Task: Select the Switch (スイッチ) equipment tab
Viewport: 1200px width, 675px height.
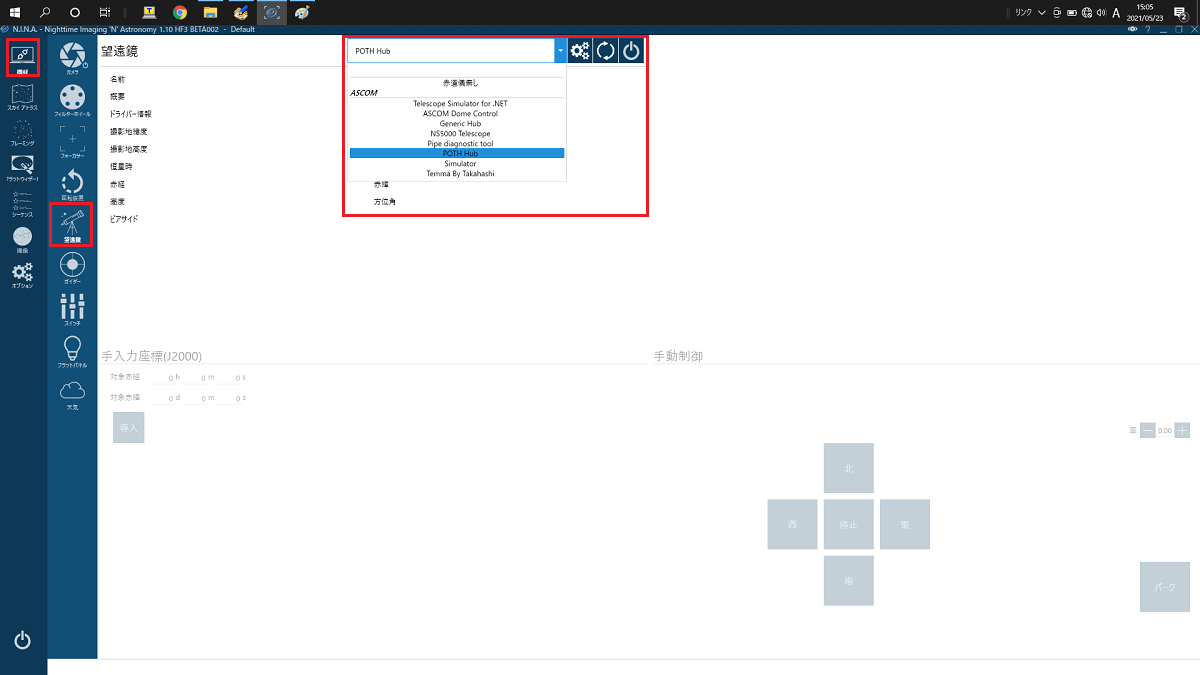Action: (x=72, y=310)
